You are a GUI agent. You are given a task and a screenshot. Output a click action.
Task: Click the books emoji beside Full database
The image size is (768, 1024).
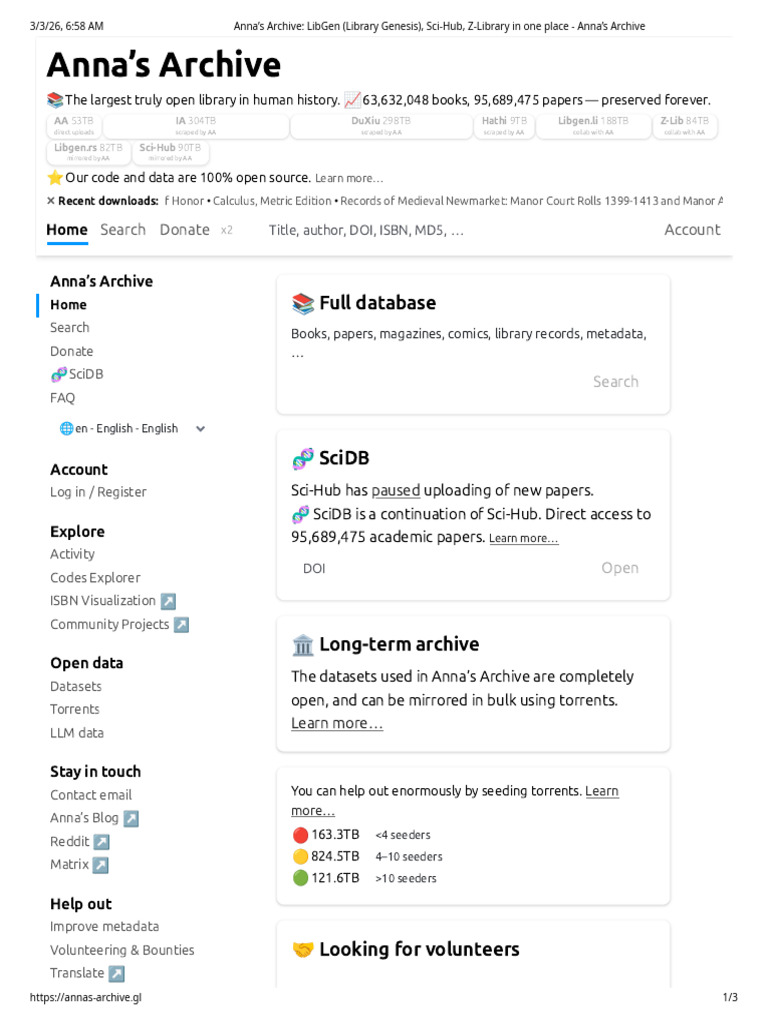302,304
